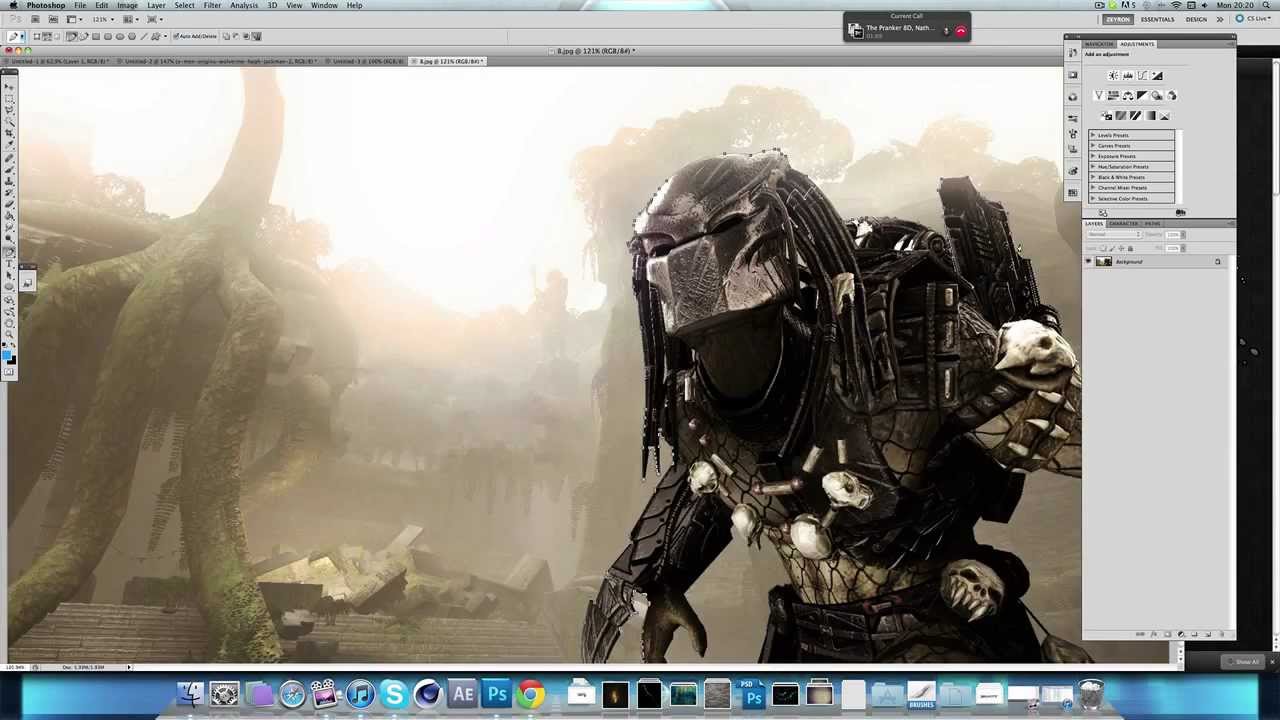This screenshot has width=1280, height=720.
Task: Add a Vibrance adjustment
Action: click(x=1099, y=96)
